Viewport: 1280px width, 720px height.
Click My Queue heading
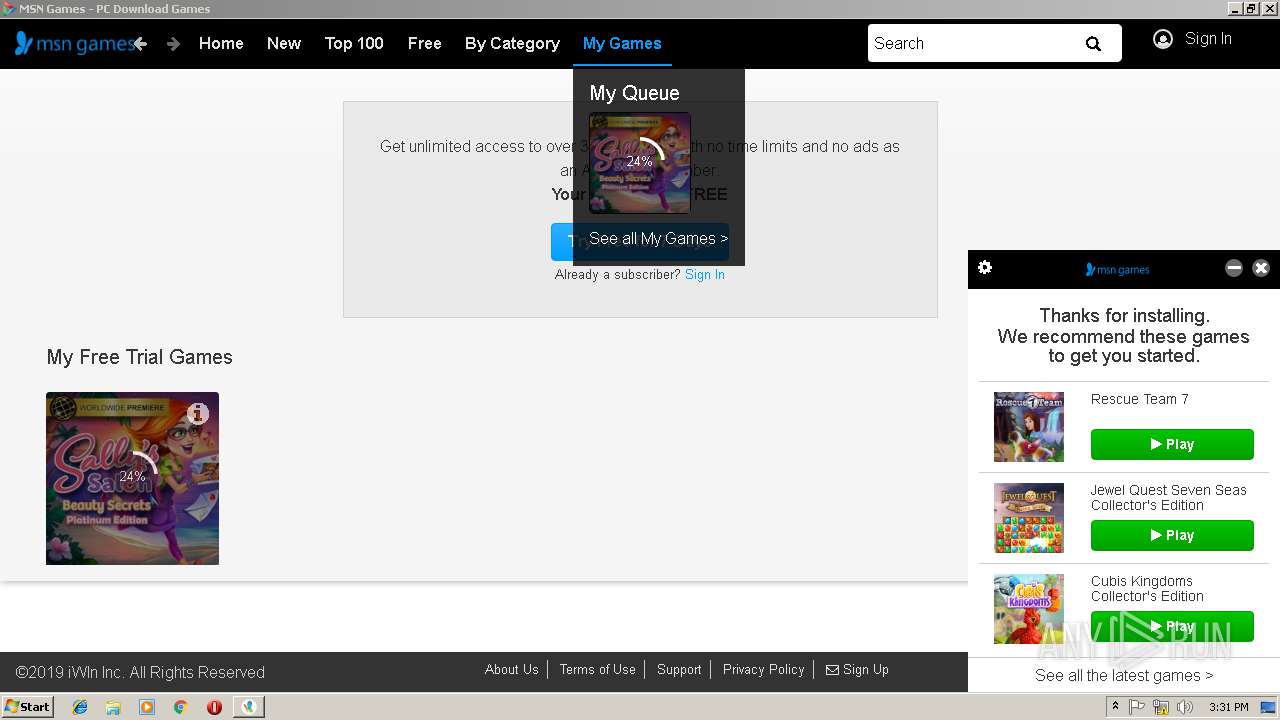pos(634,93)
